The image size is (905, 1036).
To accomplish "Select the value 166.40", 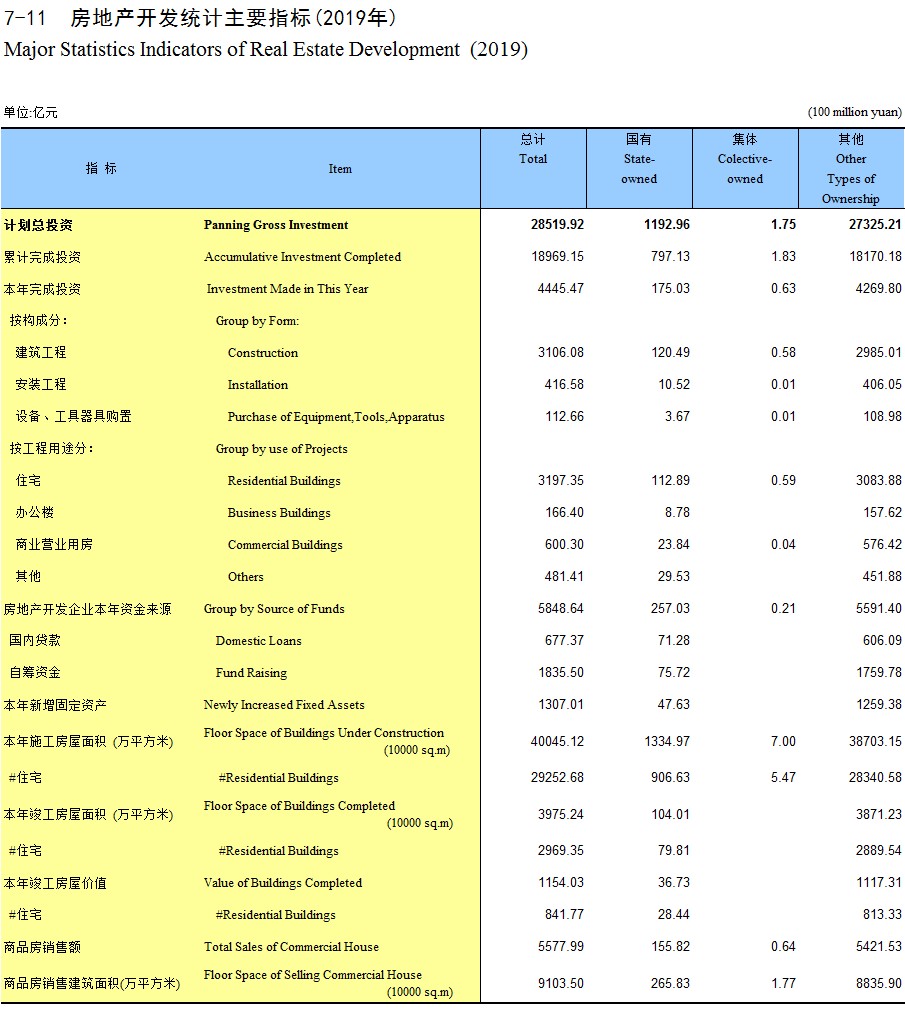I will coord(564,513).
